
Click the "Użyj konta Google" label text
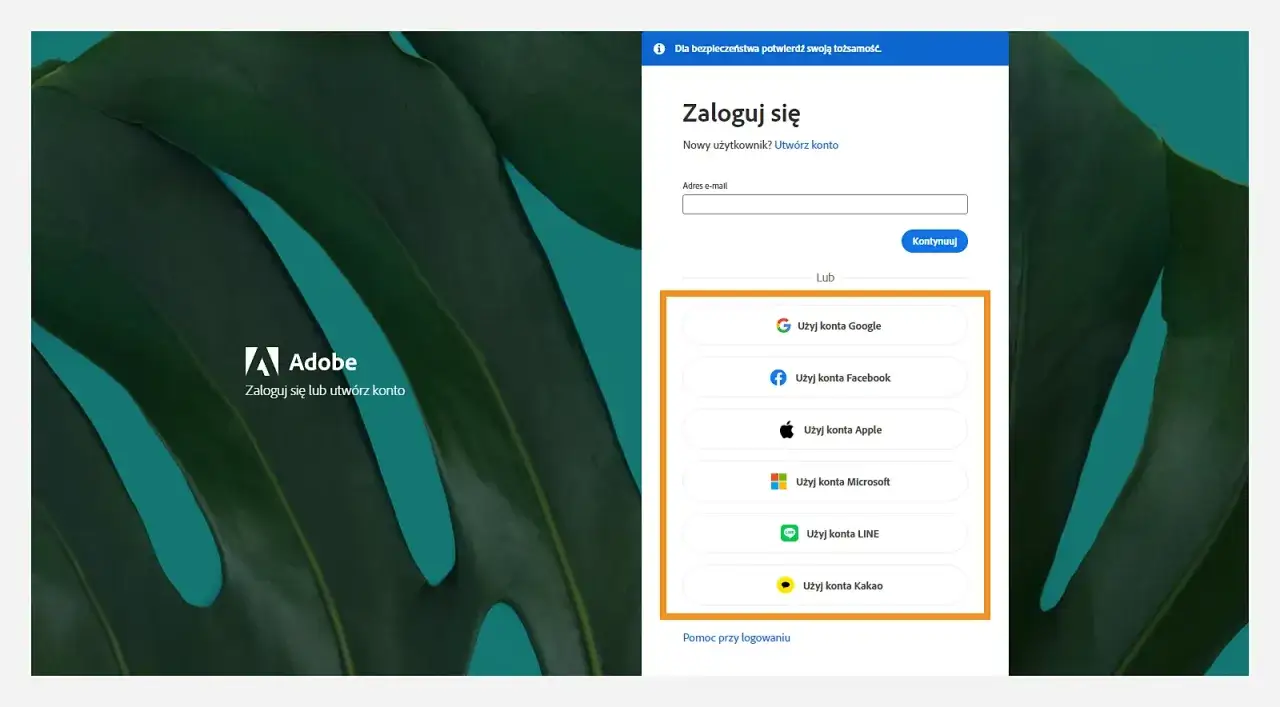[x=839, y=326]
